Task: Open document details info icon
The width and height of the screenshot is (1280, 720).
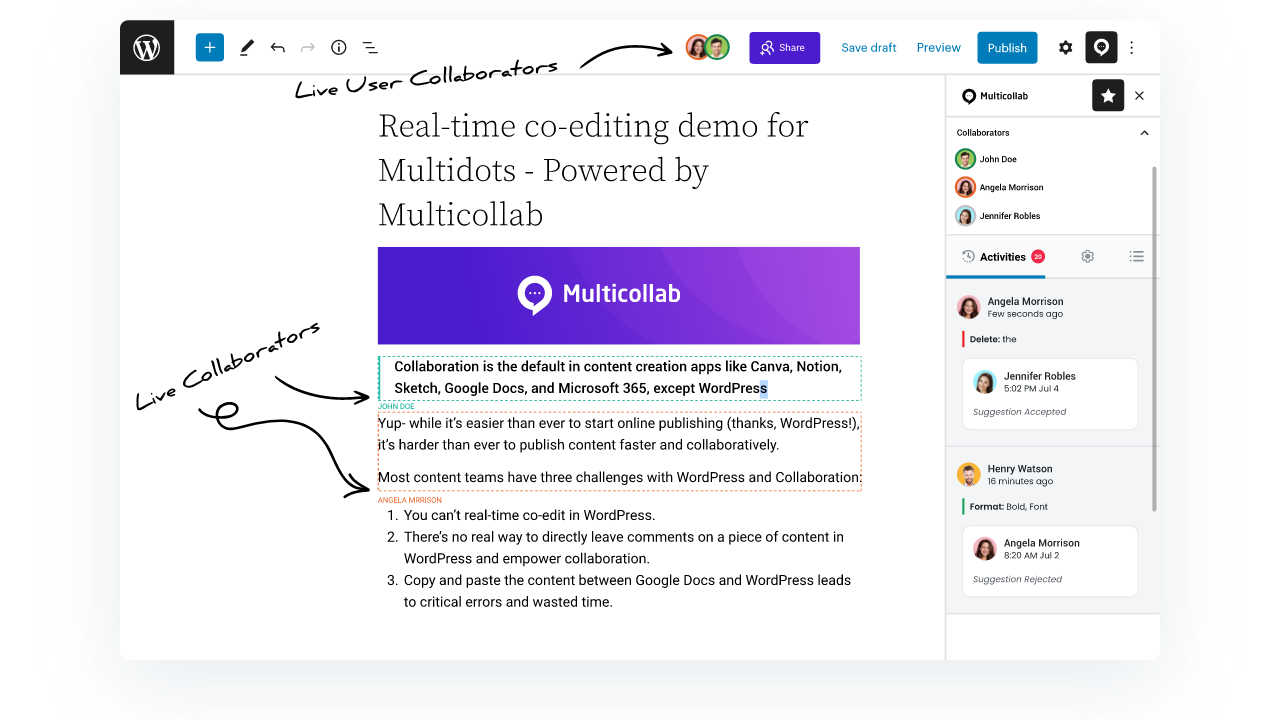Action: pyautogui.click(x=339, y=47)
